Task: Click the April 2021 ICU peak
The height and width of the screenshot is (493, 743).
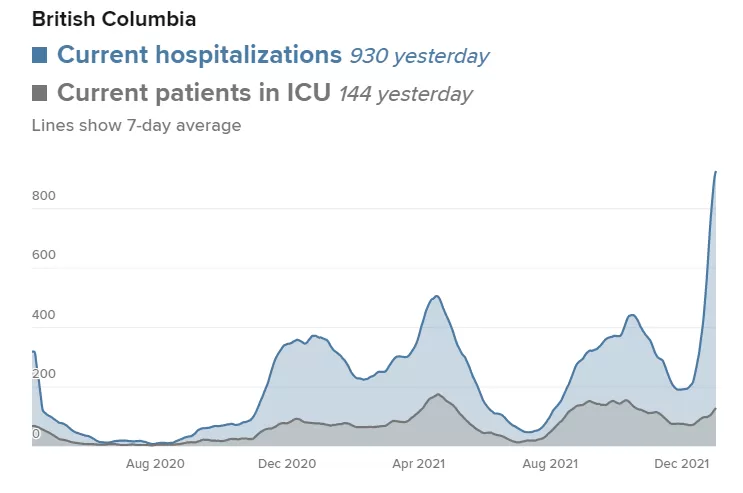Action: pyautogui.click(x=438, y=394)
